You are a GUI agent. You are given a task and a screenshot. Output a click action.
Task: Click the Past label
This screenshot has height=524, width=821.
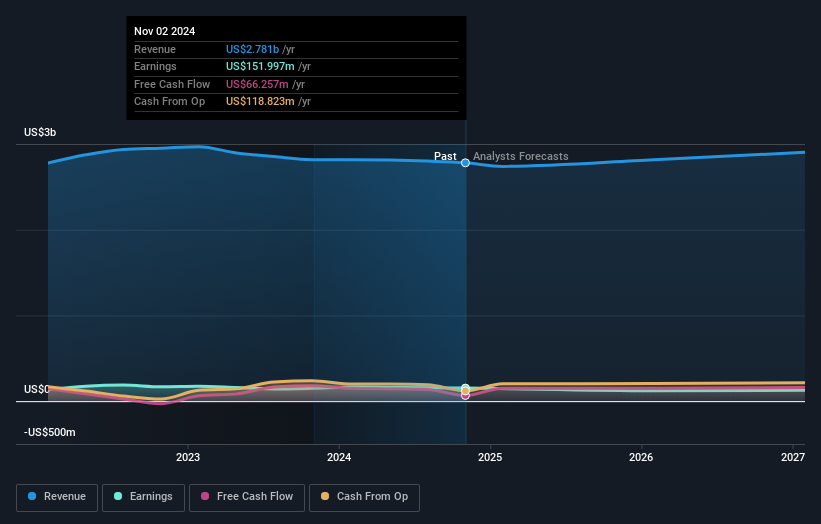445,156
